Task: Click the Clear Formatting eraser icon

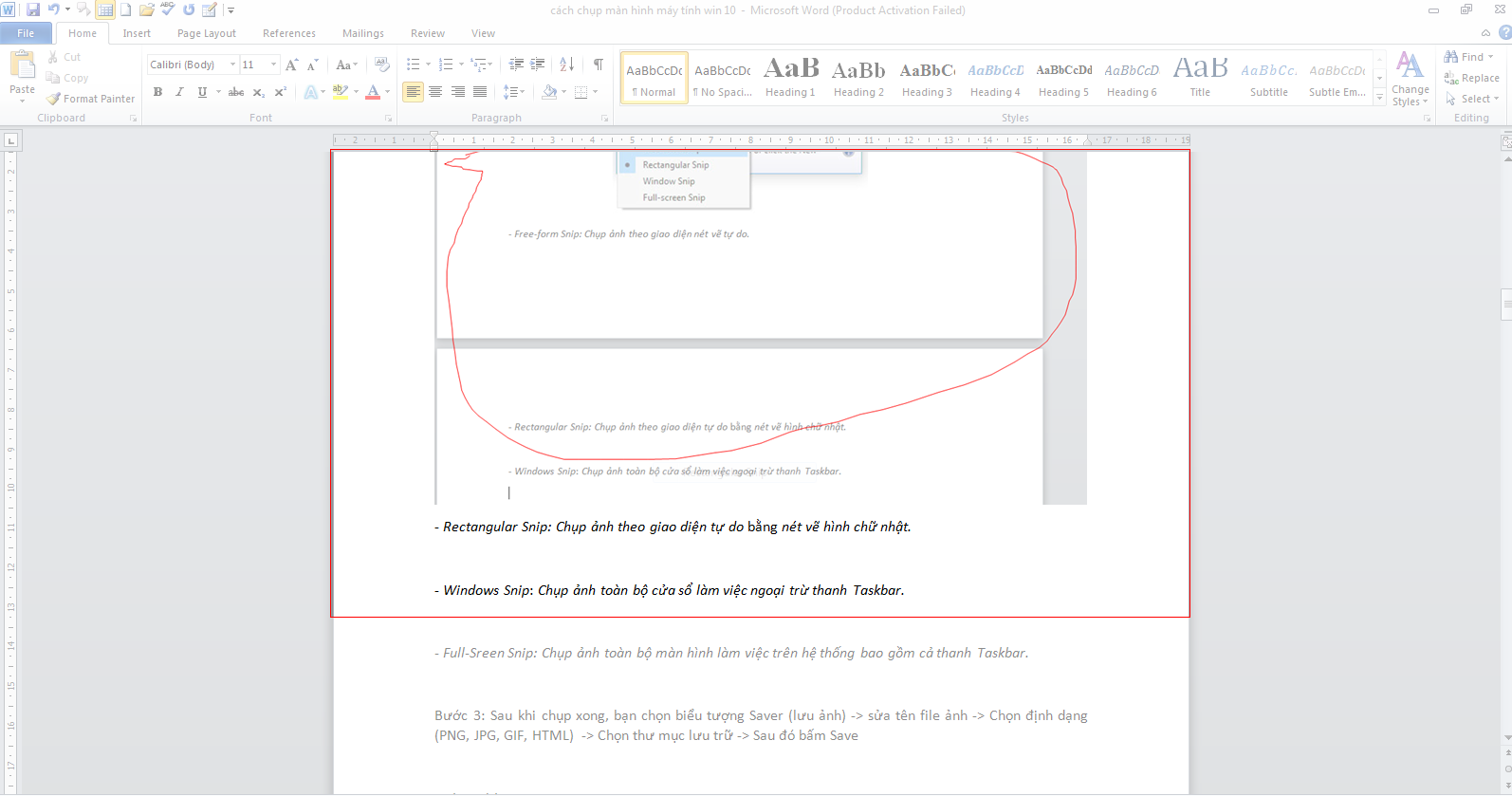Action: tap(381, 65)
